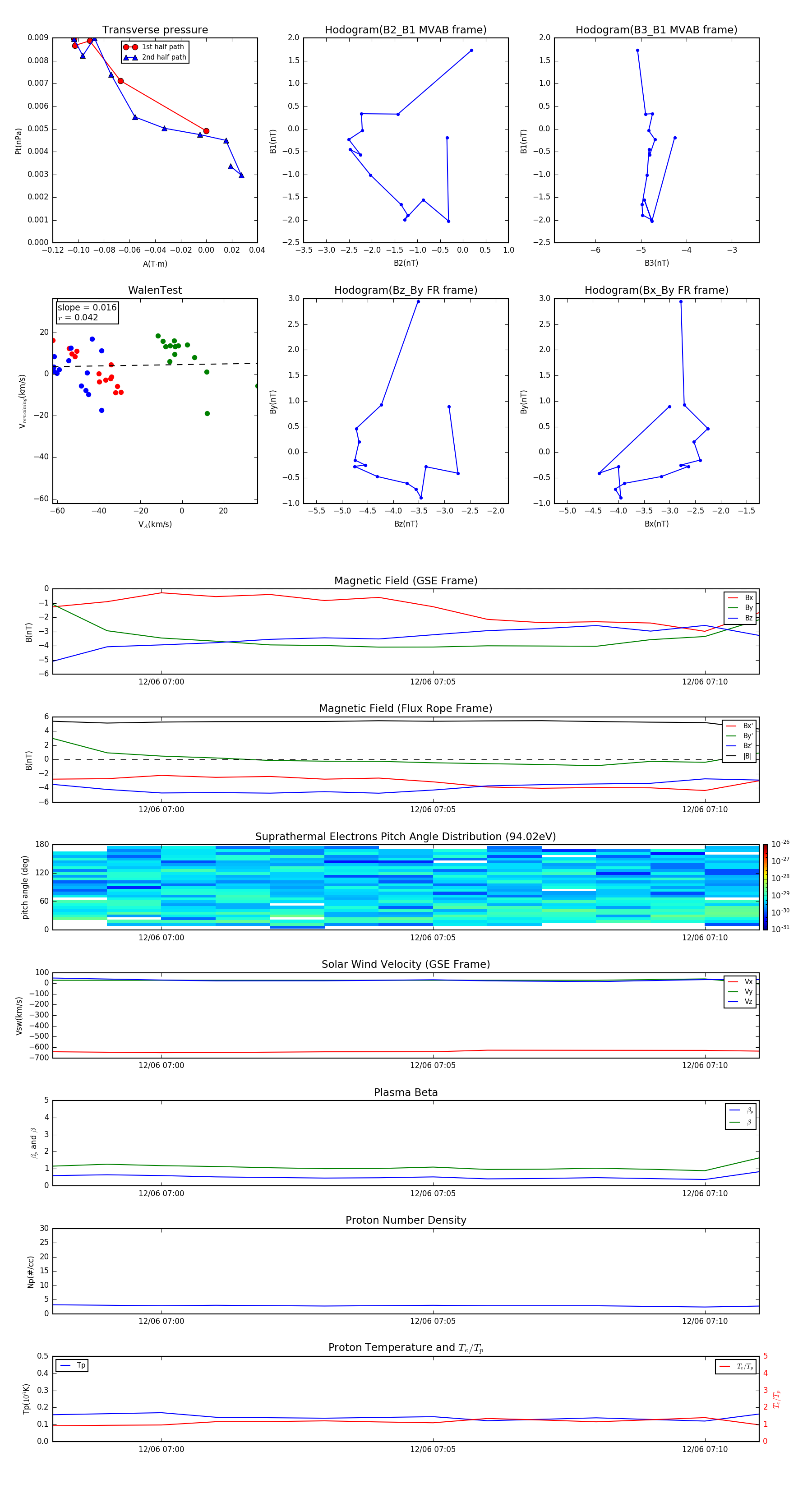
Task: Click the 'Bx(nT)' x-axis label
Action: [656, 524]
